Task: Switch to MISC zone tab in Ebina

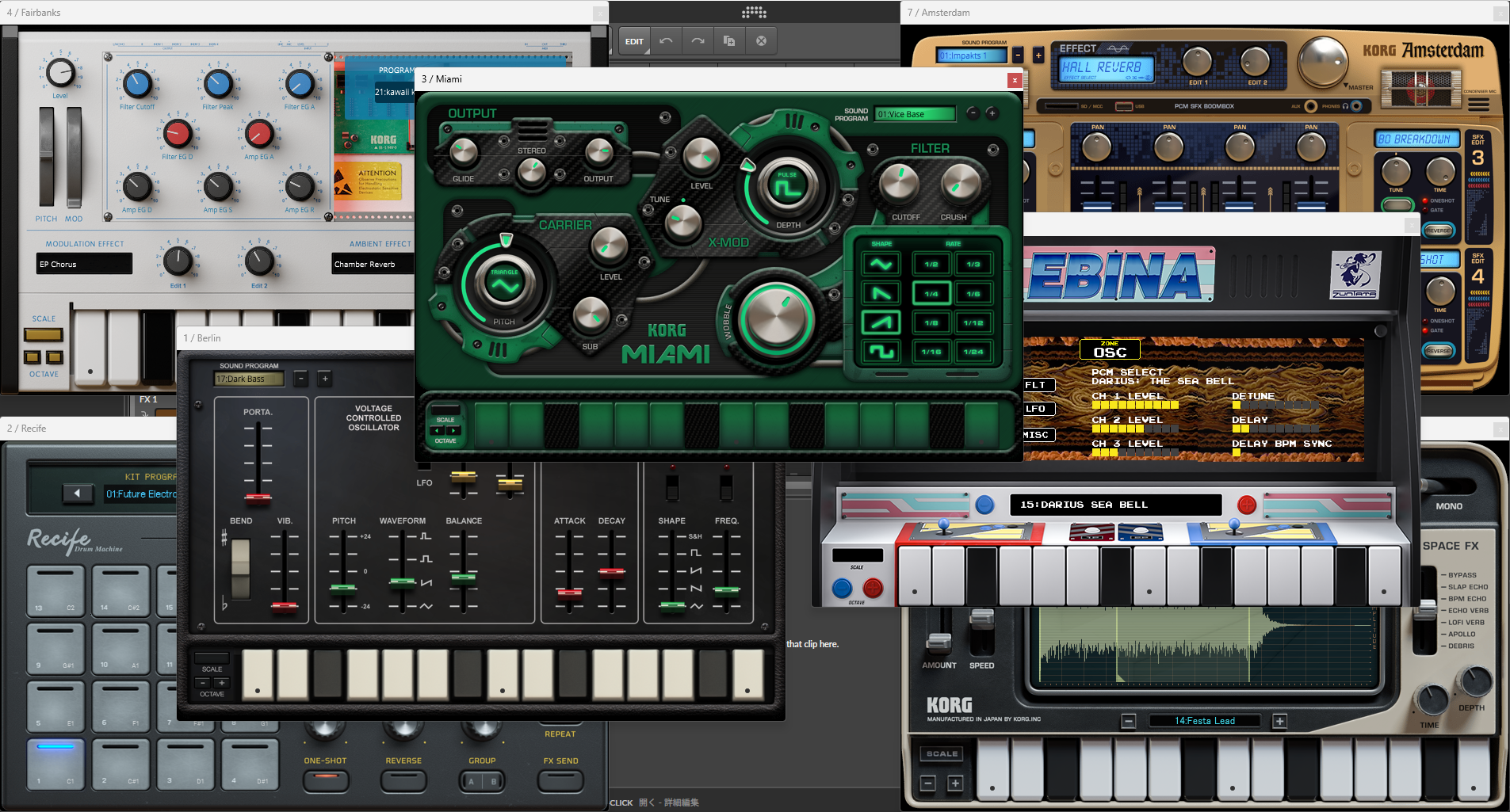Action: pyautogui.click(x=1038, y=434)
